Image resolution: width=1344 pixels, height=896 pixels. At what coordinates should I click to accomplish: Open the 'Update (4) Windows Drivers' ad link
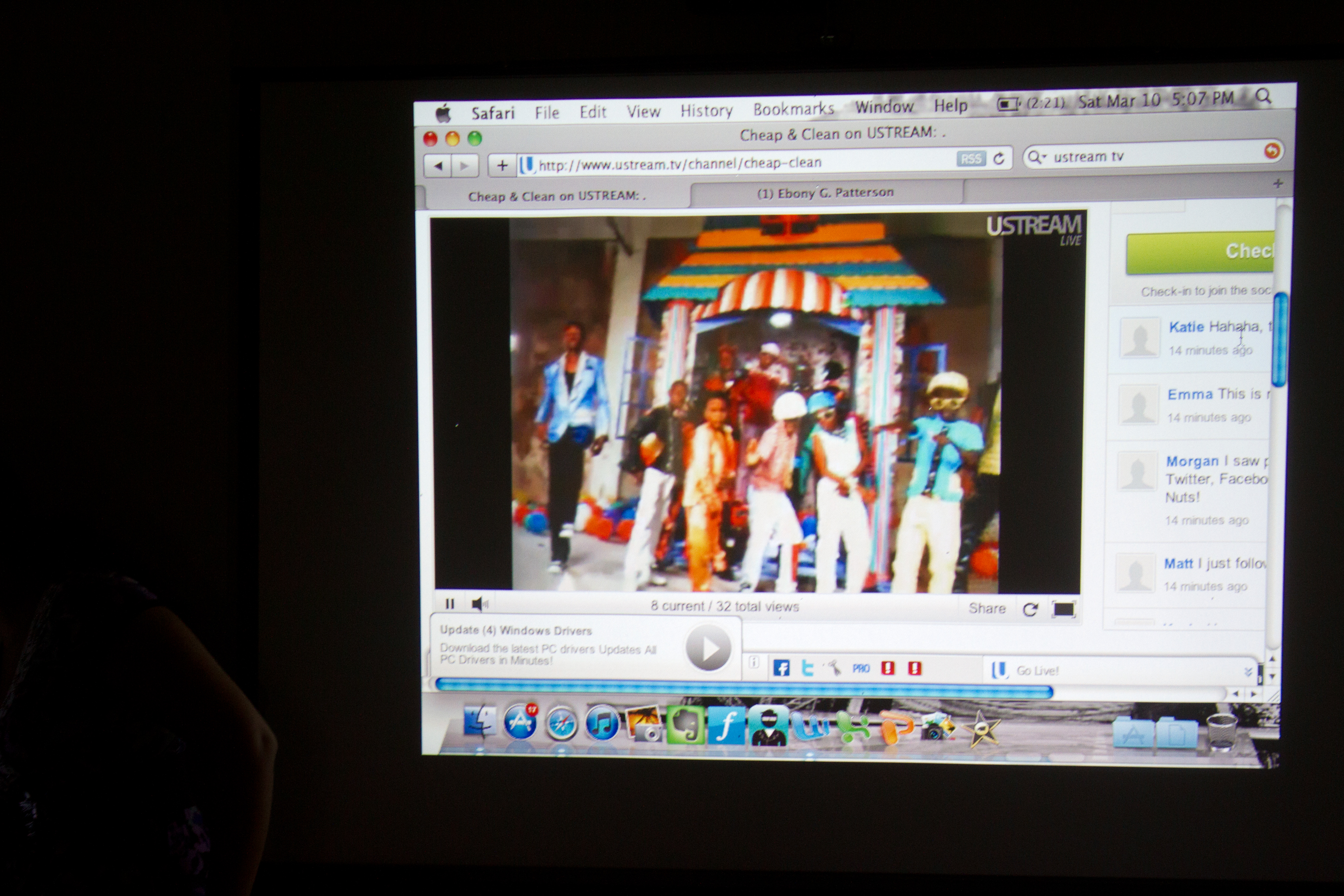(x=515, y=630)
